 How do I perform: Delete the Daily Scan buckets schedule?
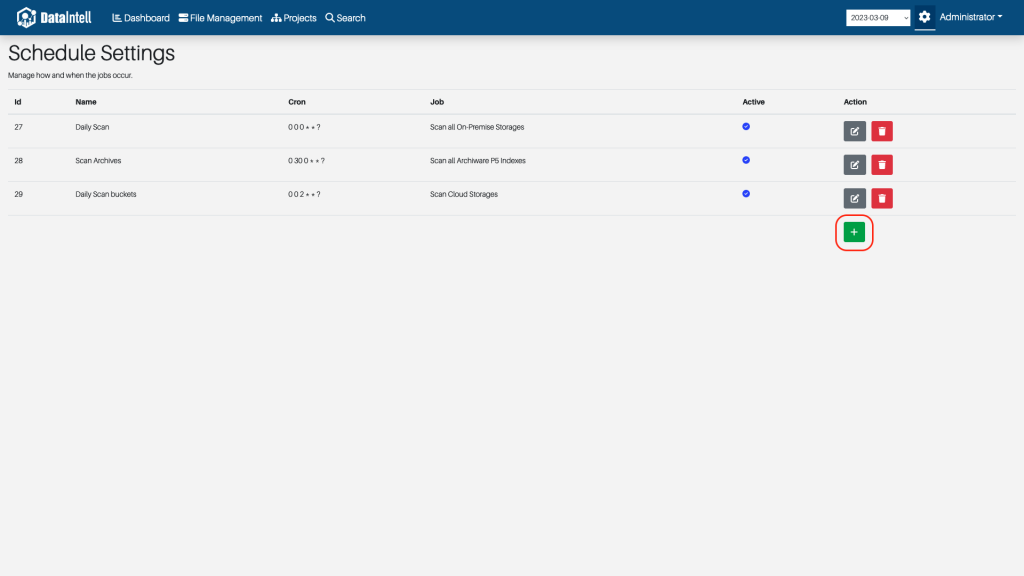pyautogui.click(x=882, y=199)
